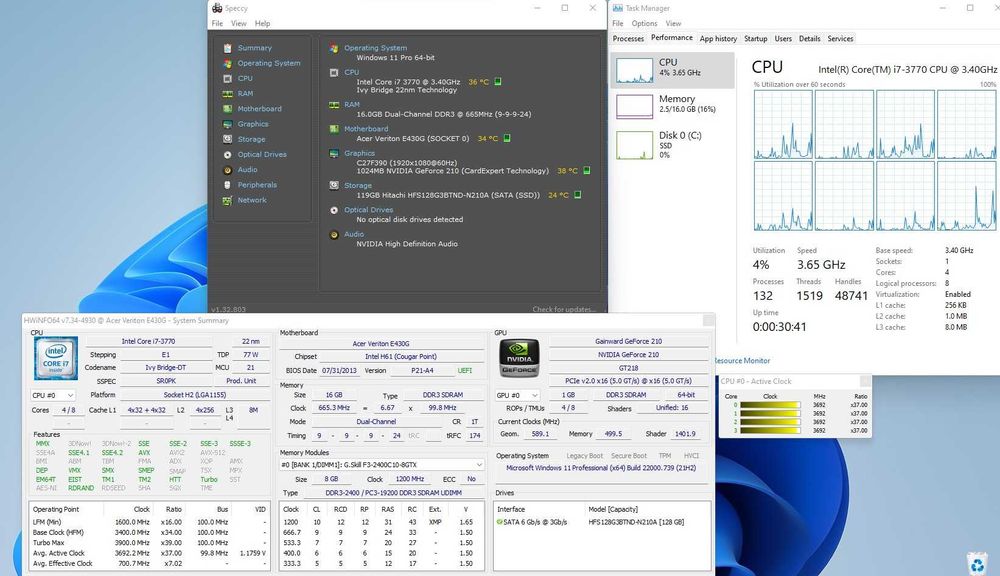Click SATA drive green status icon in HWiNFO

click(499, 522)
